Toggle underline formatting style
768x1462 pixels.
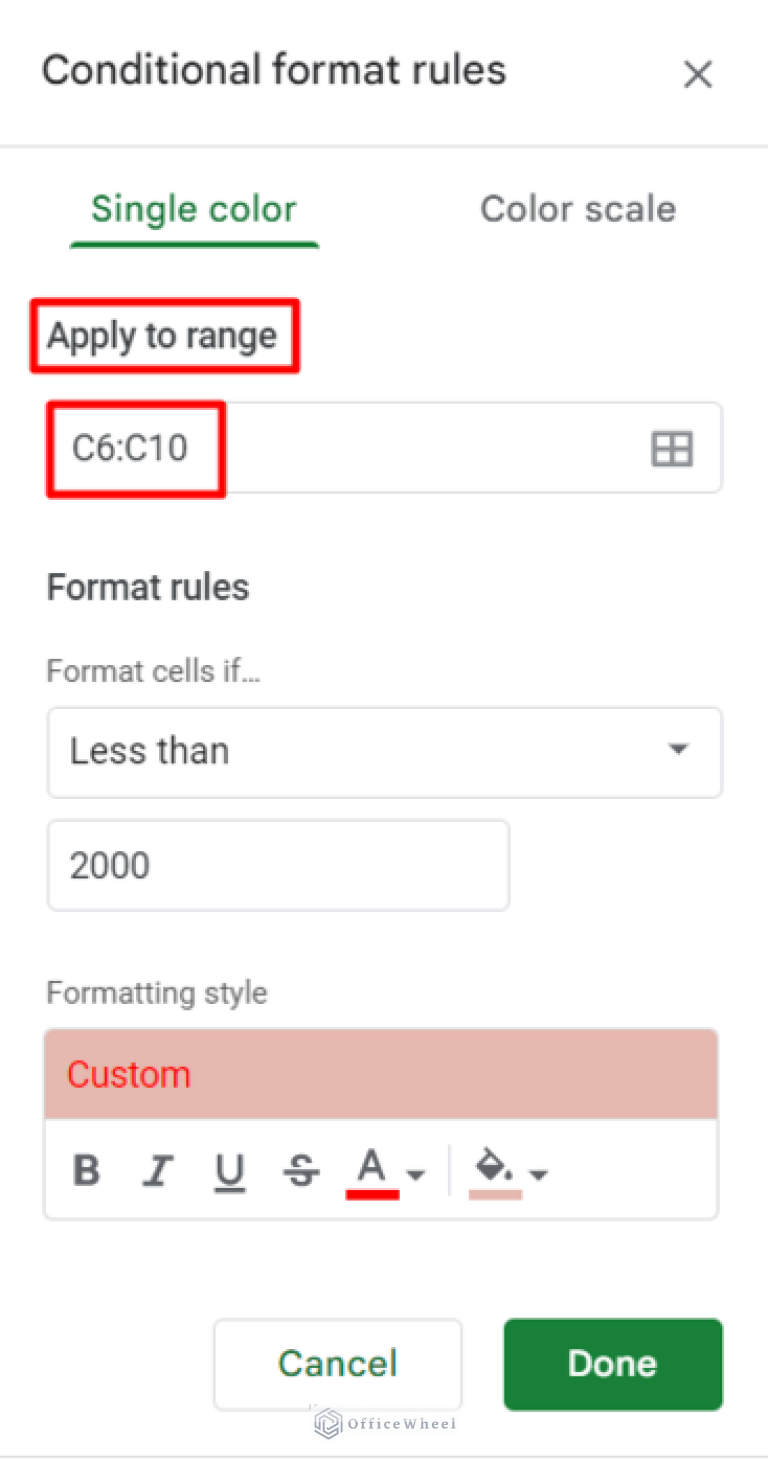coord(230,1170)
